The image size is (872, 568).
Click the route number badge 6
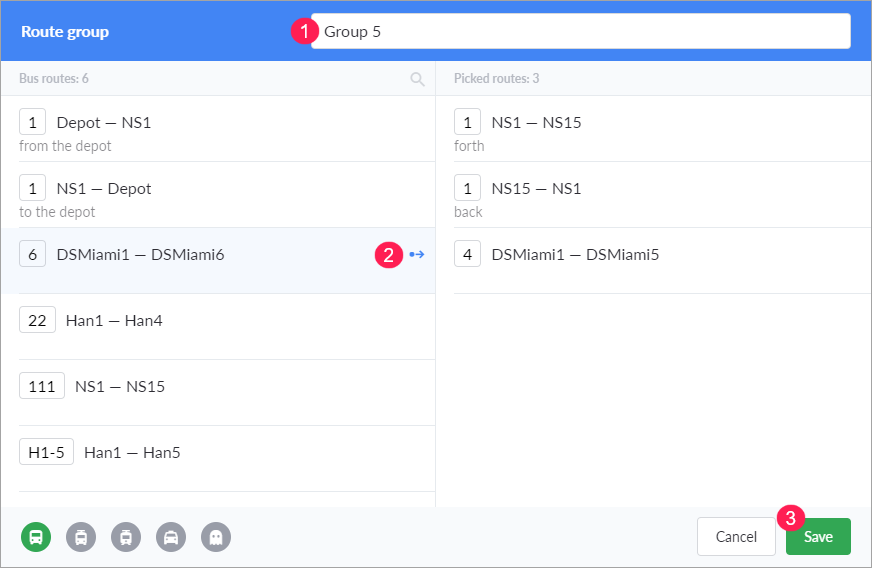(33, 255)
